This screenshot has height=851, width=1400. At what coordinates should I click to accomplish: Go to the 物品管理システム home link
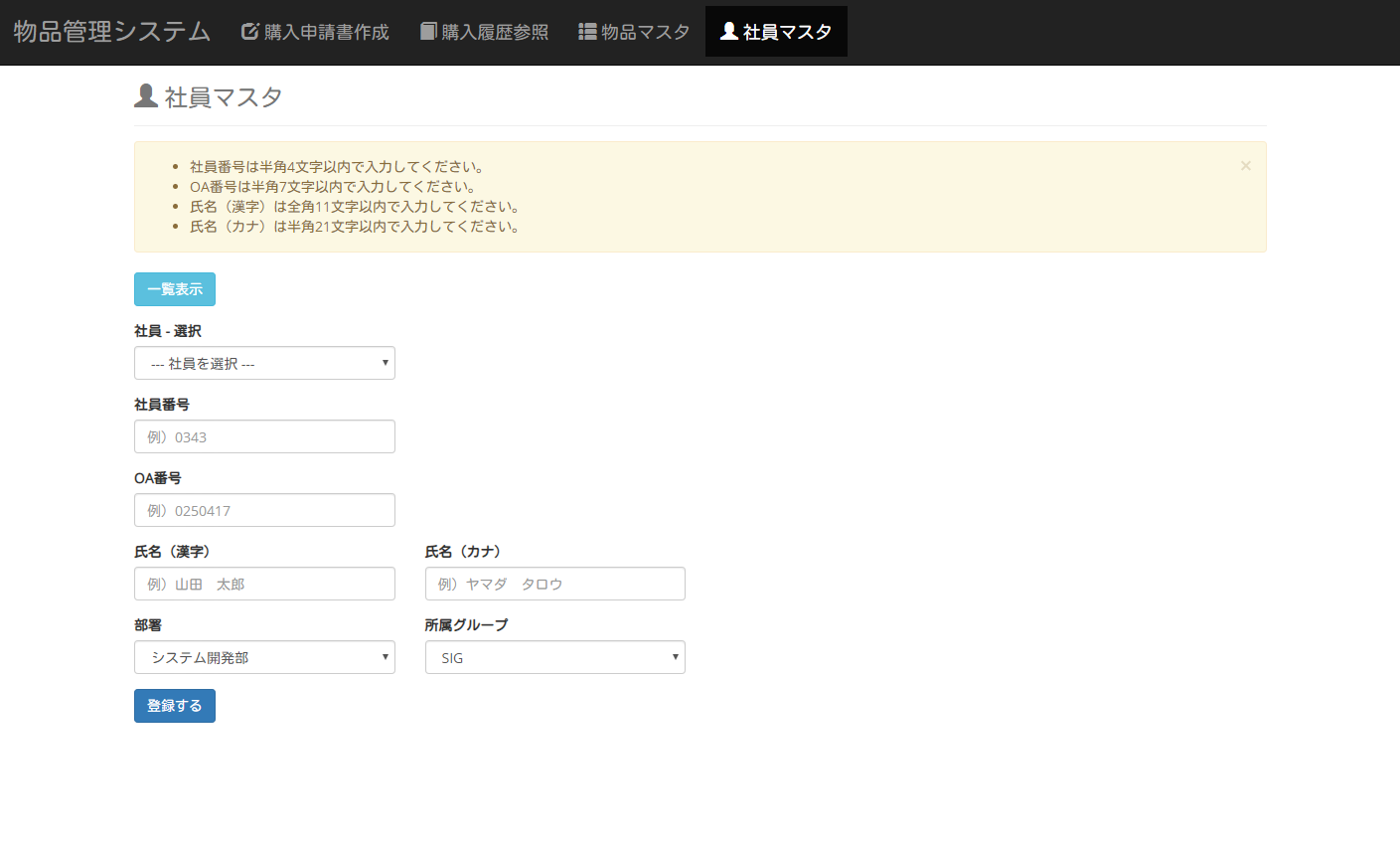(112, 32)
